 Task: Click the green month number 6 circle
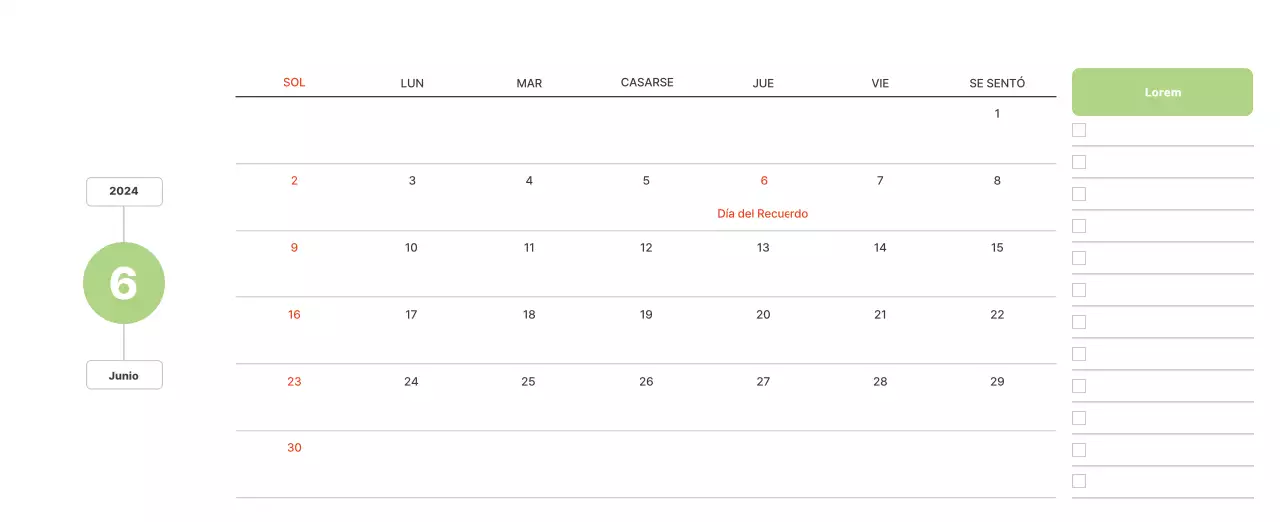pyautogui.click(x=124, y=284)
